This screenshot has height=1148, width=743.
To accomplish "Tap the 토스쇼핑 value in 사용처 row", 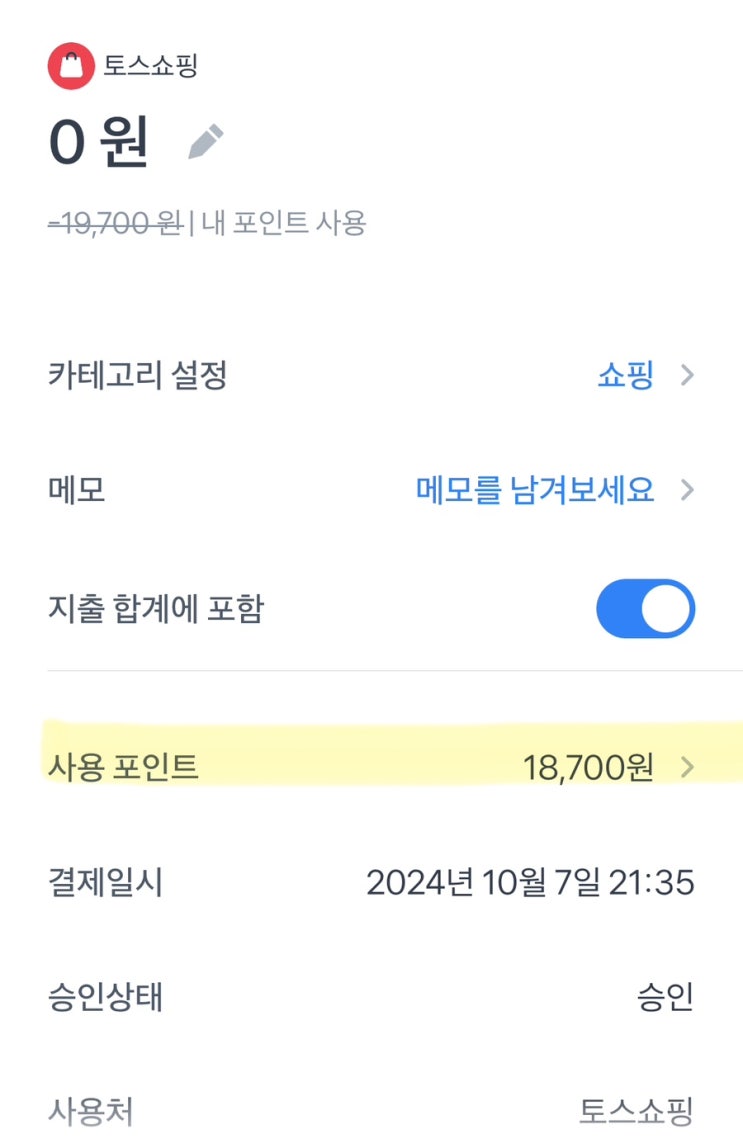I will pyautogui.click(x=636, y=1110).
